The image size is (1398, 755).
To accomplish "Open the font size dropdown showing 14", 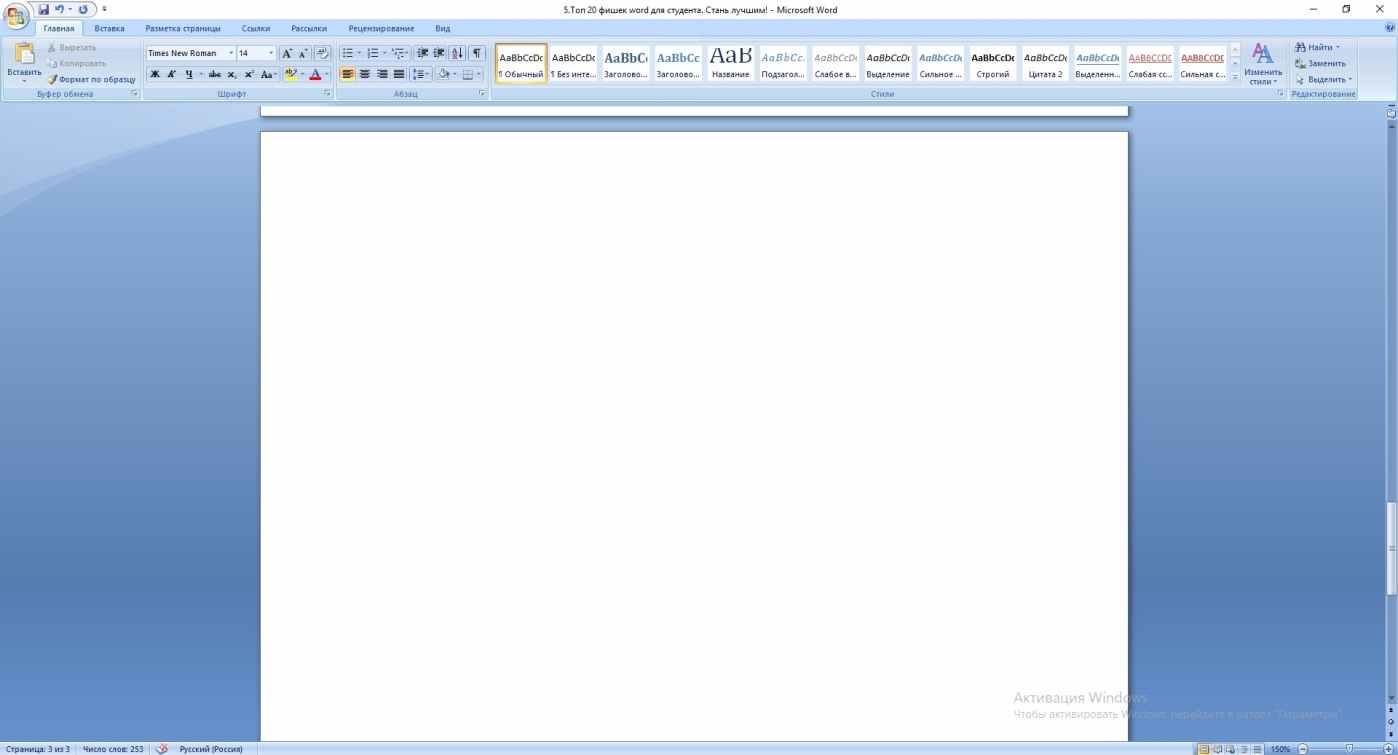I will pyautogui.click(x=271, y=53).
